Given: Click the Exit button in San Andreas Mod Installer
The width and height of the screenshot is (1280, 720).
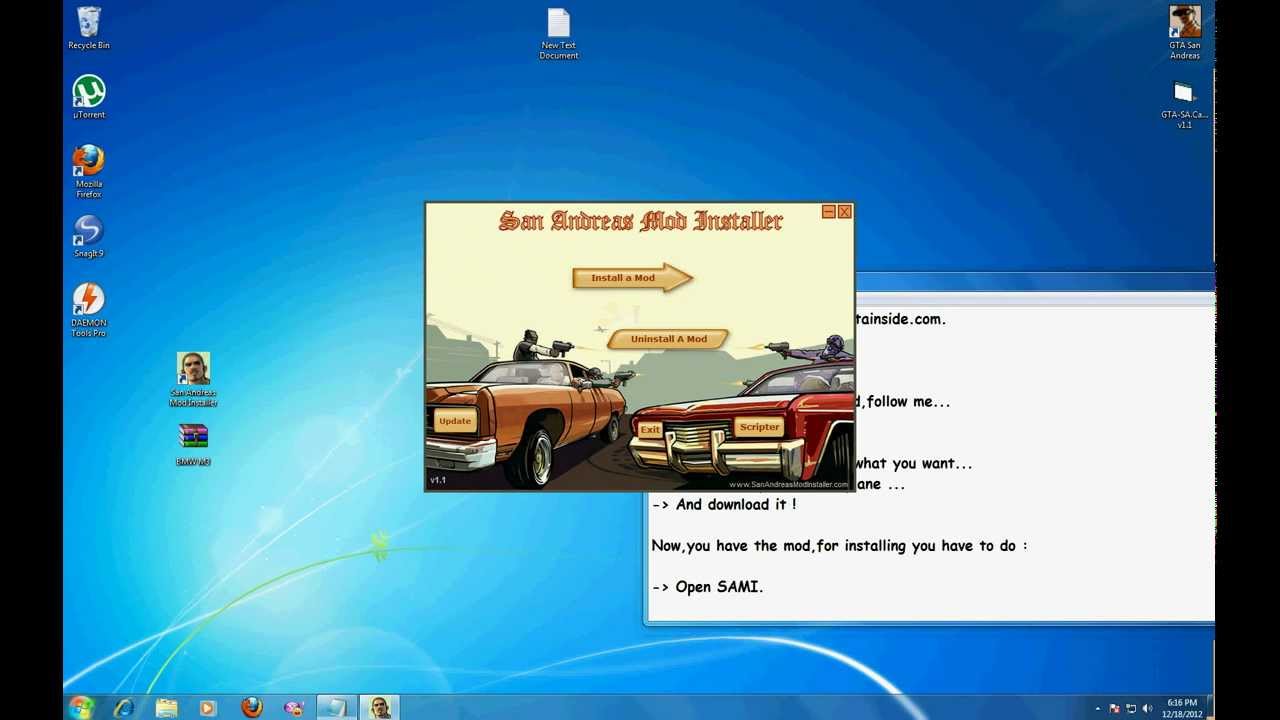Looking at the screenshot, I should click(650, 430).
